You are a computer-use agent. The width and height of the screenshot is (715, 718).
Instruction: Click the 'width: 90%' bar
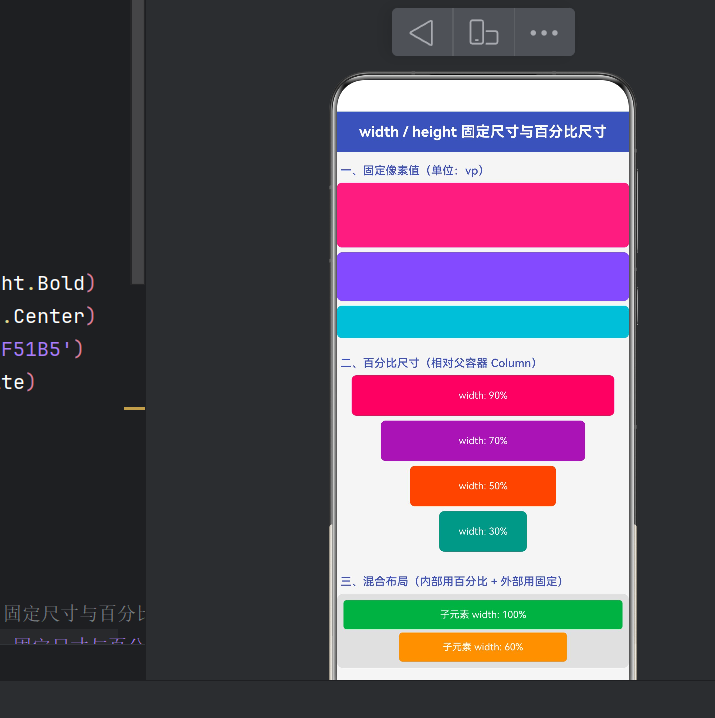[483, 396]
